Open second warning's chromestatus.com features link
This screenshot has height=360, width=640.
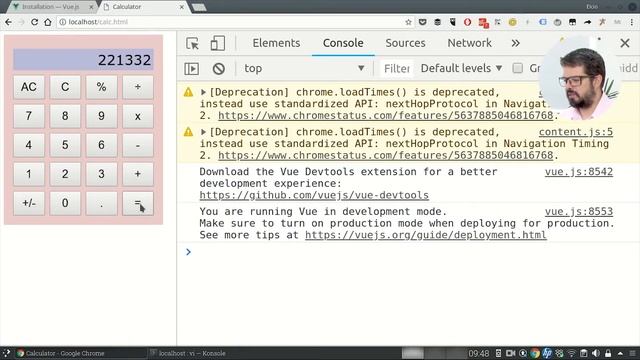pyautogui.click(x=385, y=156)
